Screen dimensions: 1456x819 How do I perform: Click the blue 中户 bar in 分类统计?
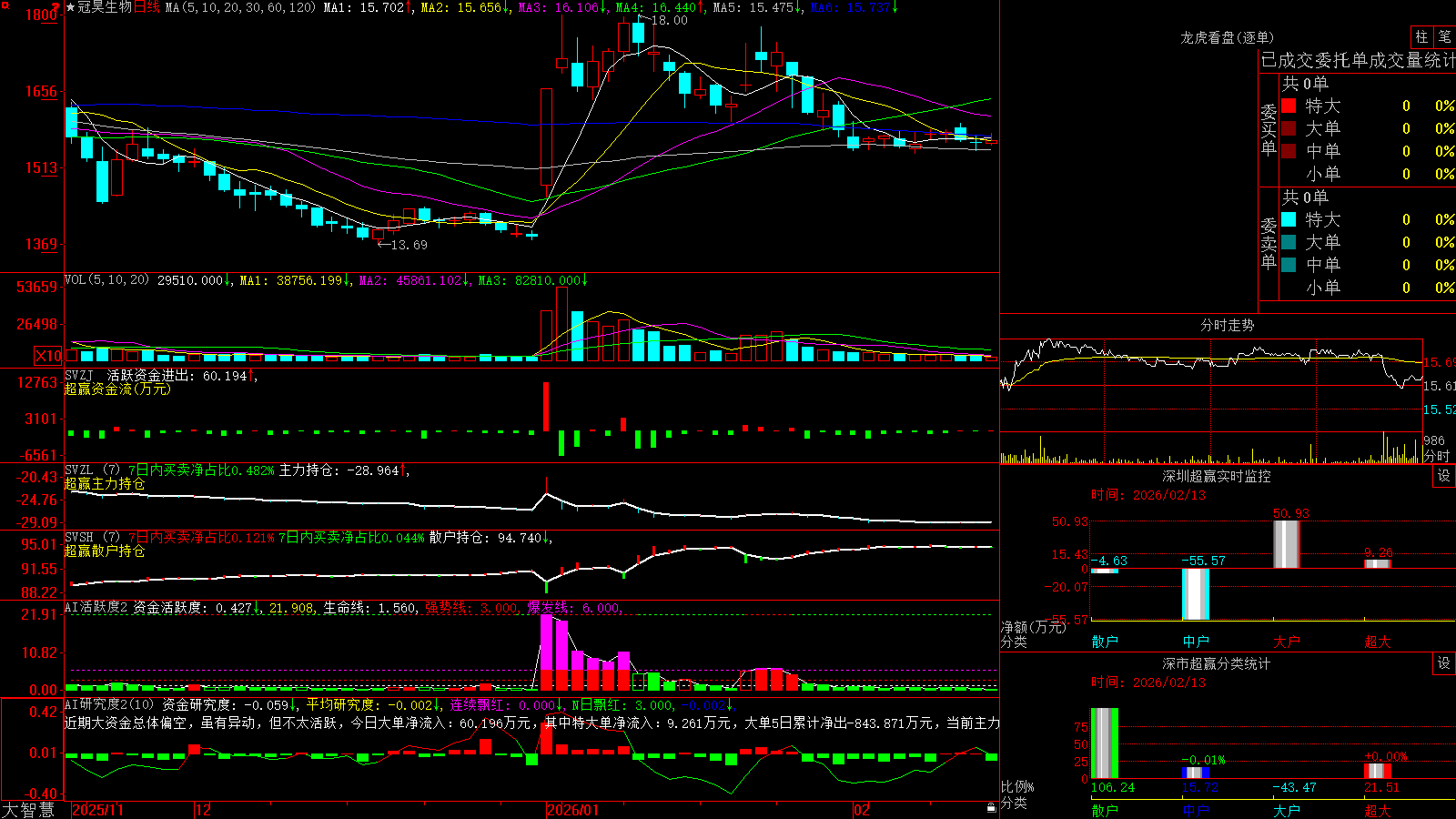[x=1196, y=773]
